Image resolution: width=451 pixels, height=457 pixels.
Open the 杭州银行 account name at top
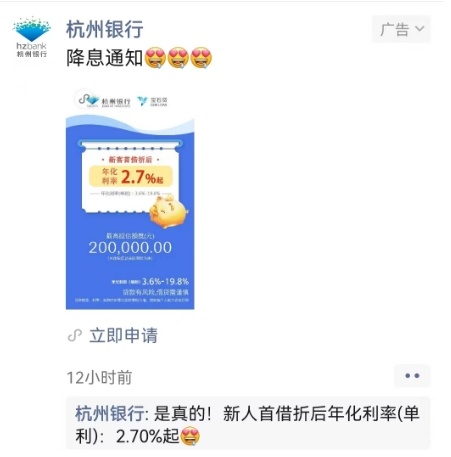105,29
